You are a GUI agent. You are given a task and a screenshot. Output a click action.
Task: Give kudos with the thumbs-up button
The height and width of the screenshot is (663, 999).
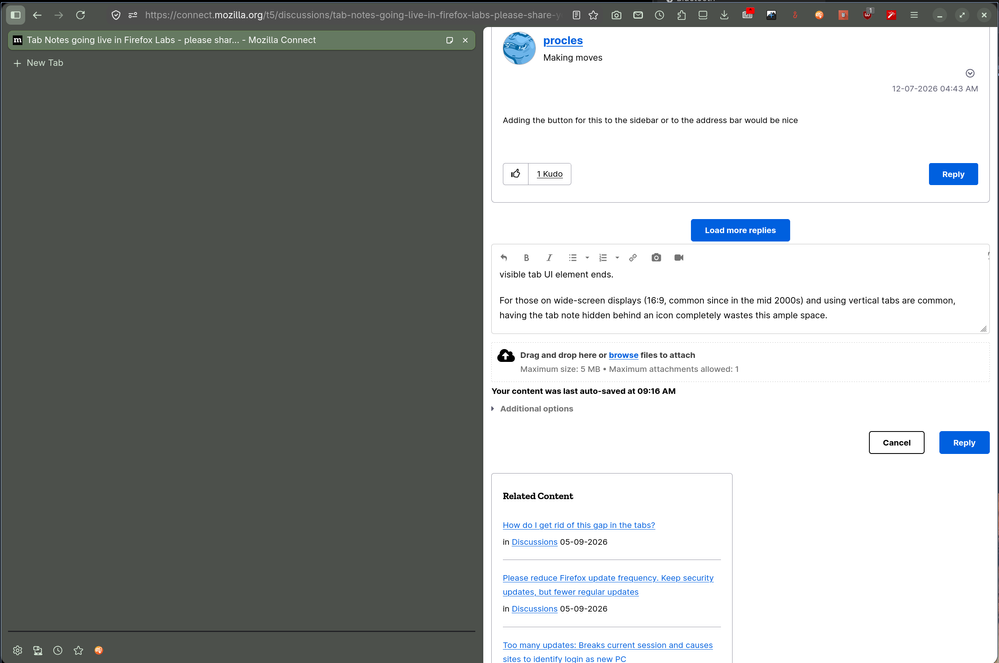(515, 174)
